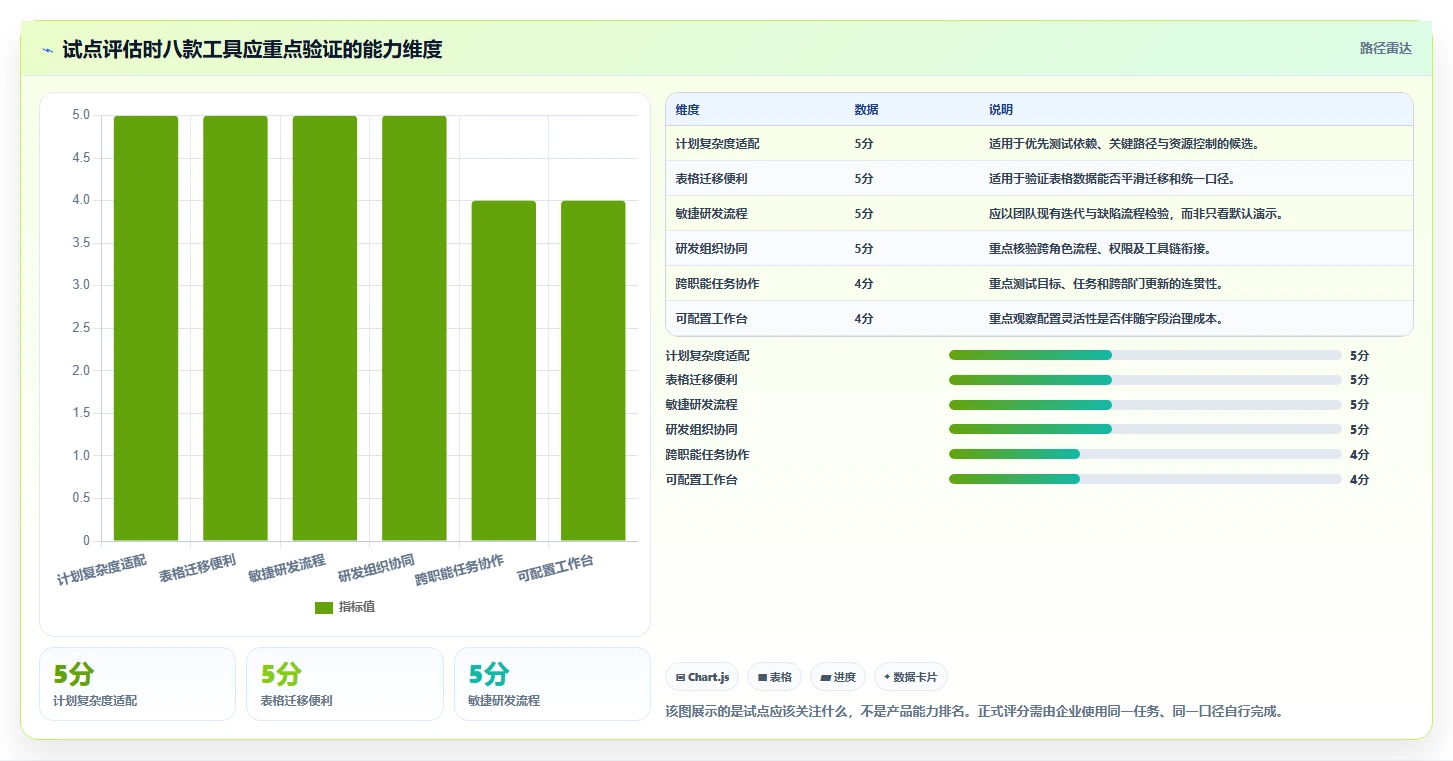The height and width of the screenshot is (761, 1453).
Task: Click the footnote starting 该图展示的是试点应该关注什么
Action: 974,712
